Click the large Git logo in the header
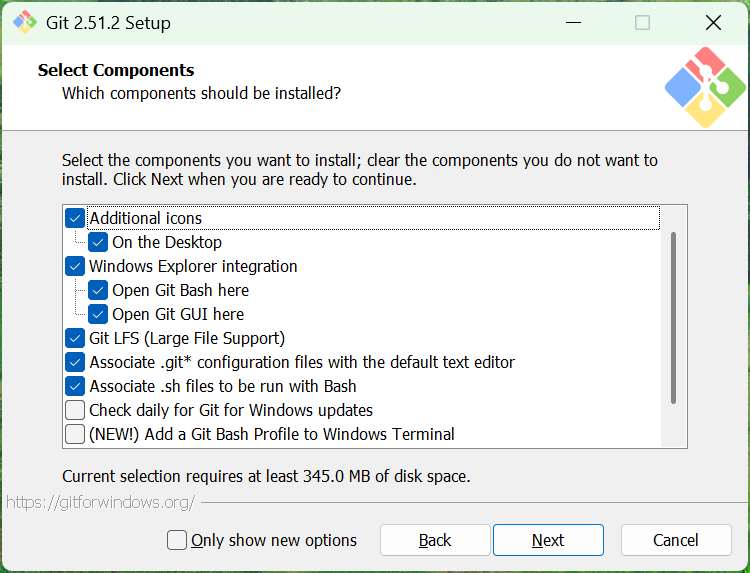 706,87
